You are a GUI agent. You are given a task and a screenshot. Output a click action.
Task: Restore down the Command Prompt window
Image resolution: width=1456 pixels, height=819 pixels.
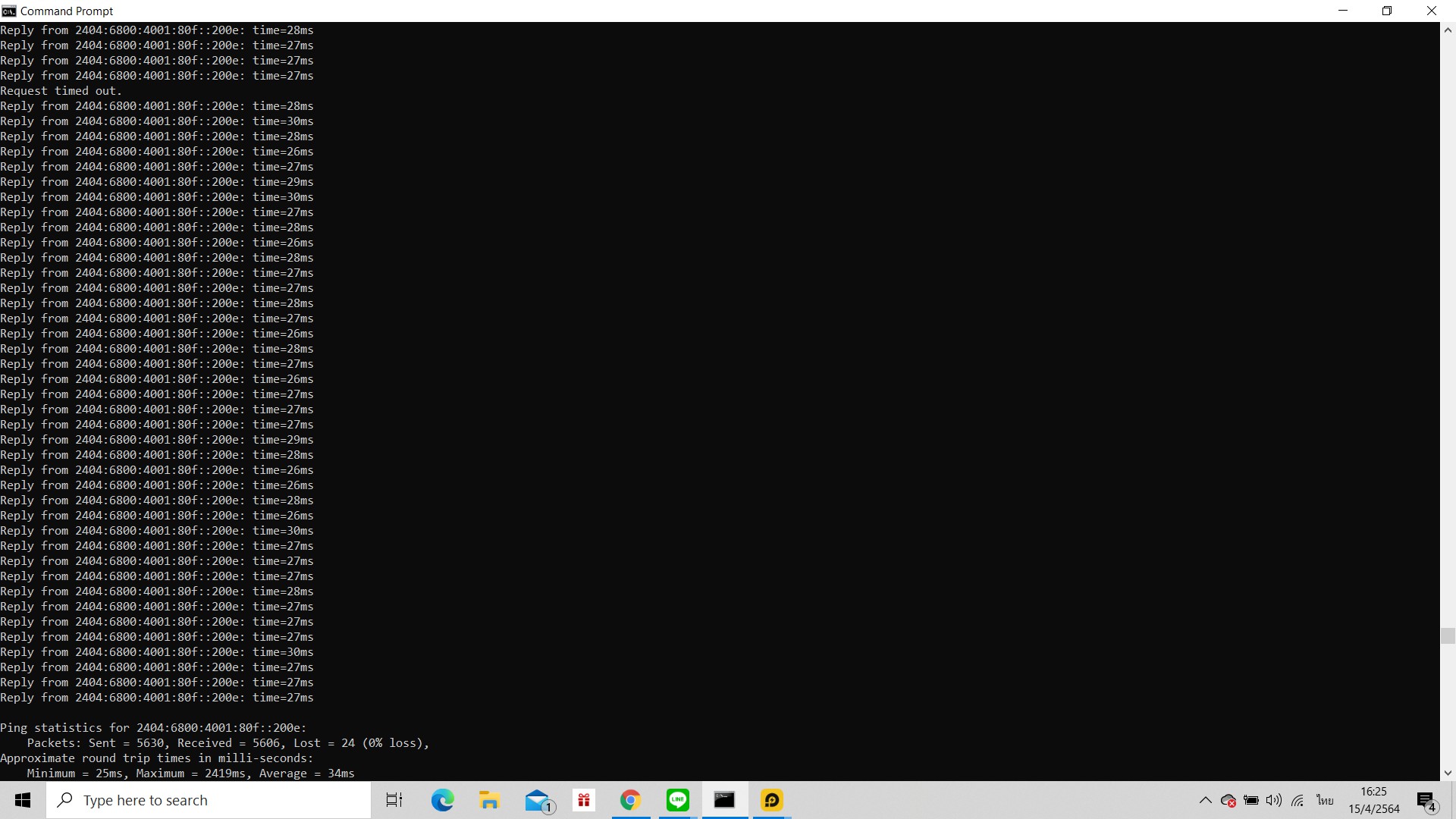(x=1387, y=11)
